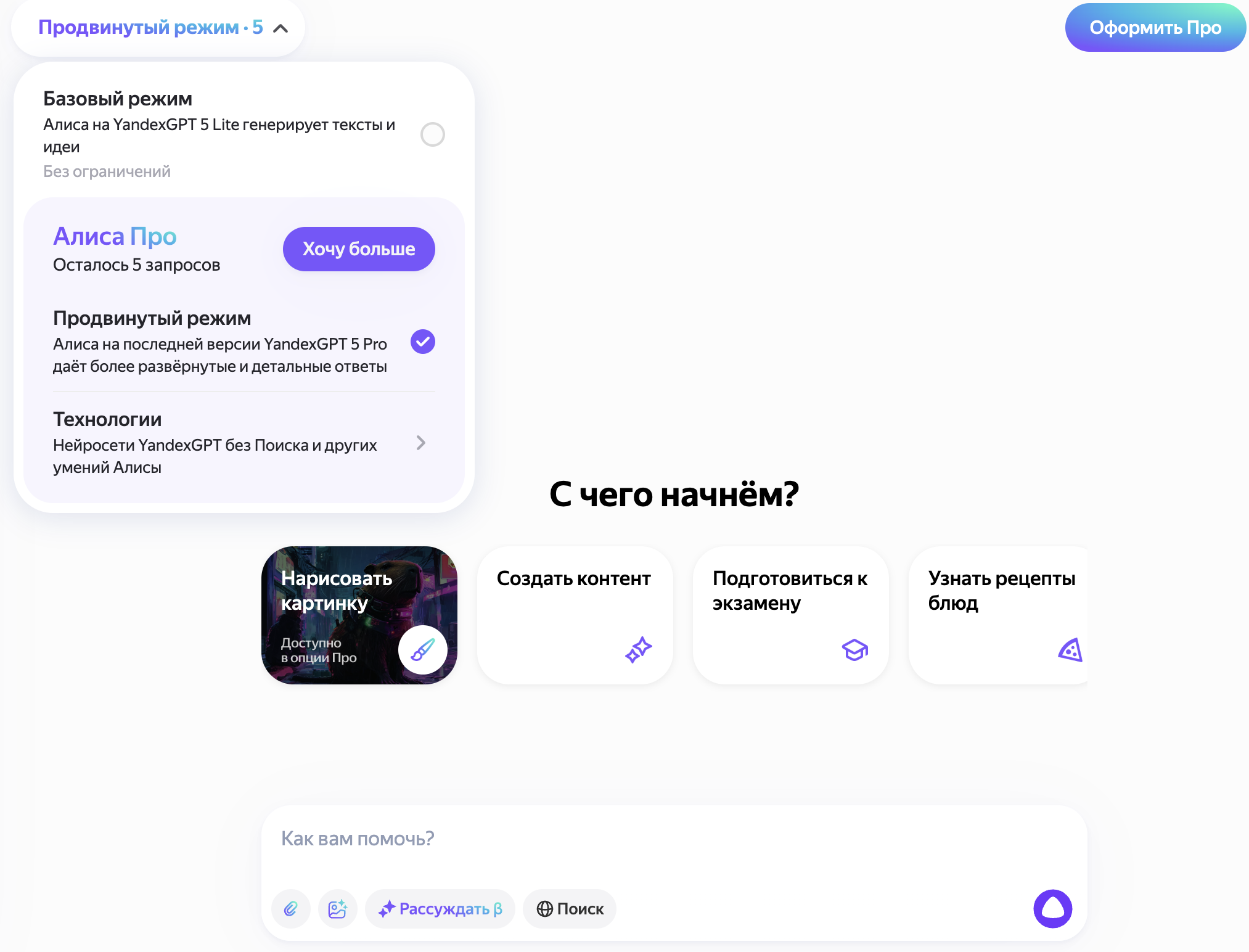Open the Нарисовать картинку thumbnail card
Viewport: 1249px width, 952px height.
point(359,615)
